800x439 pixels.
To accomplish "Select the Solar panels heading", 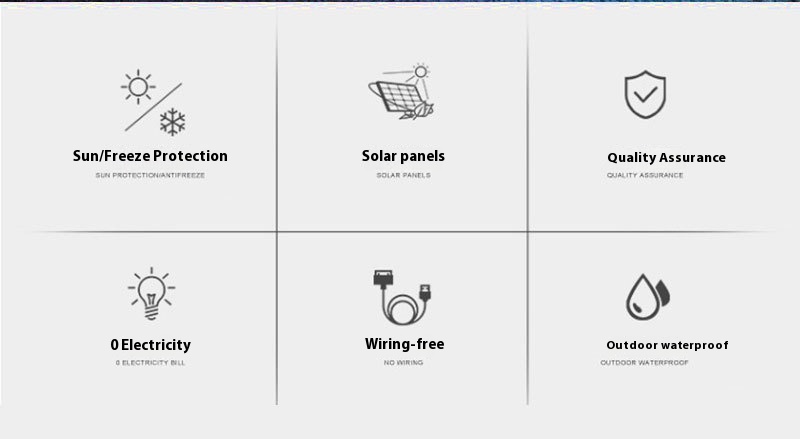I will (x=403, y=156).
